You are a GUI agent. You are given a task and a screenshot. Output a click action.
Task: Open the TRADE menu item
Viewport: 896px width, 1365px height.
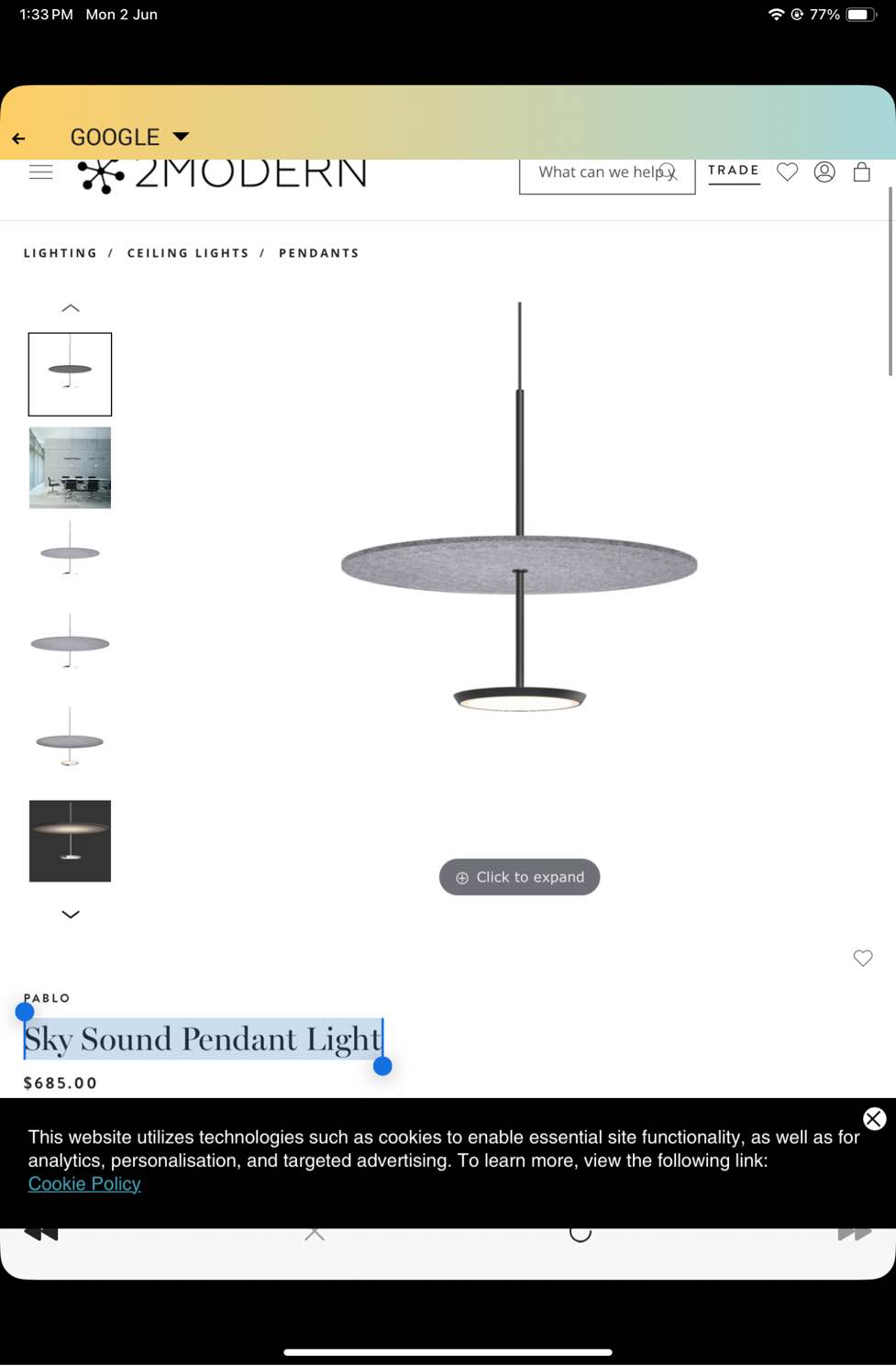(734, 171)
